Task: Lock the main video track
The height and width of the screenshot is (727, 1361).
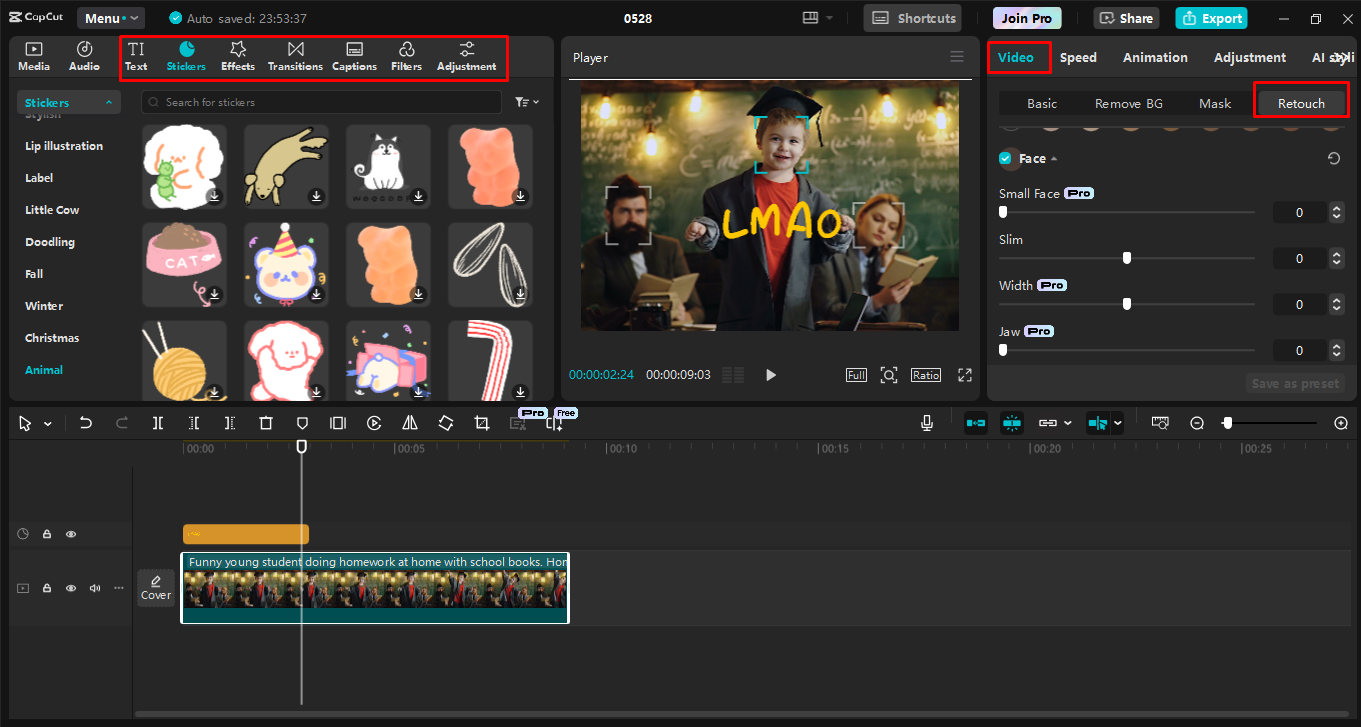Action: pos(47,588)
